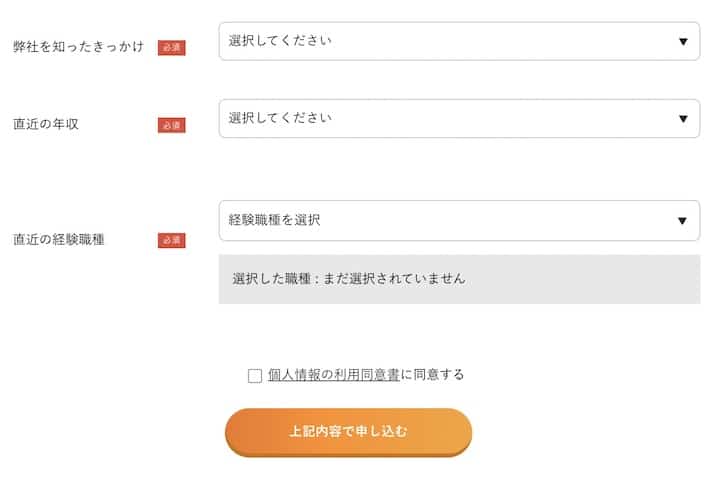Viewport: 720px width, 504px height.
Task: Click the に同意する text after the link
Action: coord(433,375)
